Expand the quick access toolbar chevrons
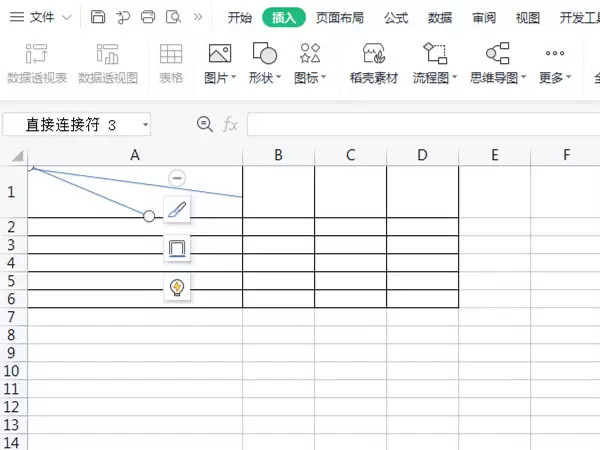This screenshot has width=600, height=450. click(x=198, y=17)
